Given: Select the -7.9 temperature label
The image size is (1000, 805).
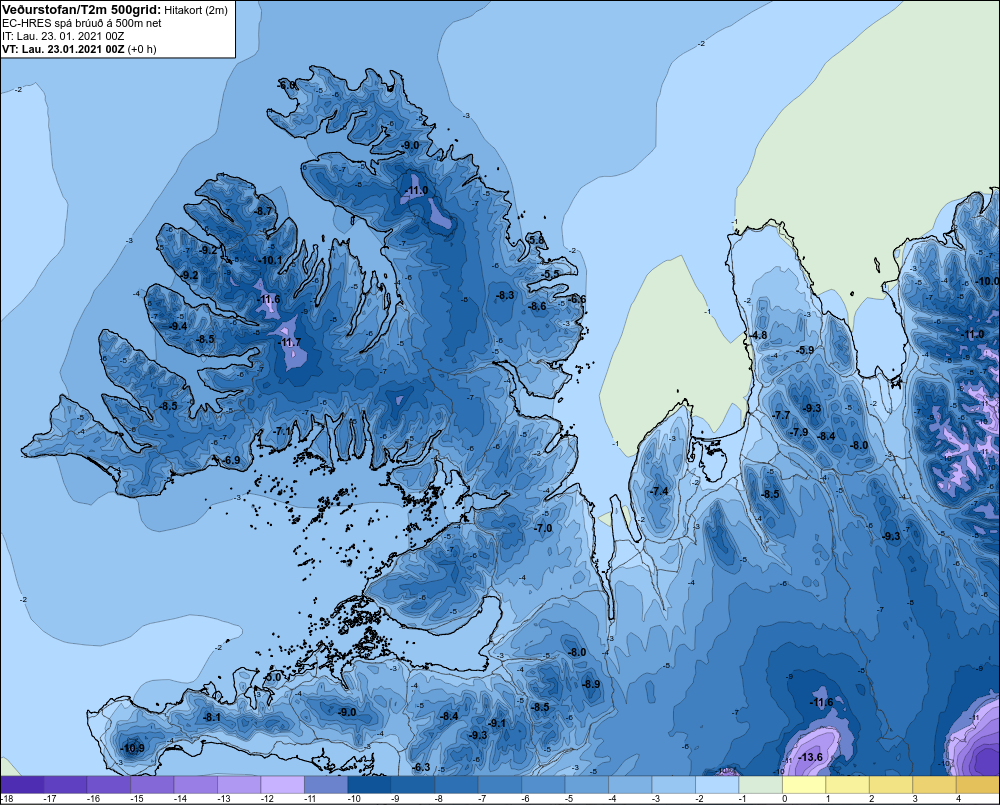Looking at the screenshot, I should tap(799, 432).
